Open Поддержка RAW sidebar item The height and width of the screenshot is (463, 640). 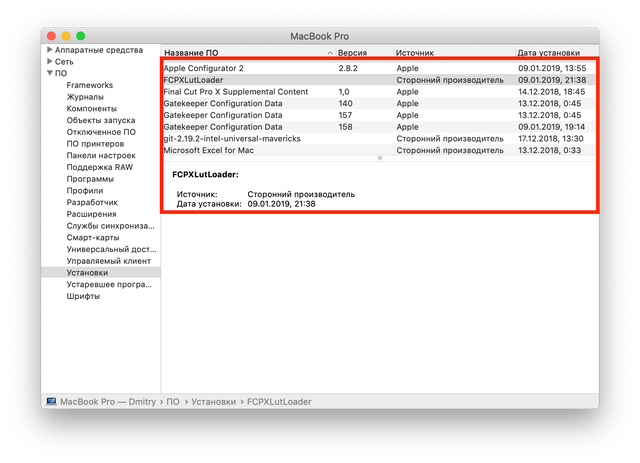click(100, 167)
